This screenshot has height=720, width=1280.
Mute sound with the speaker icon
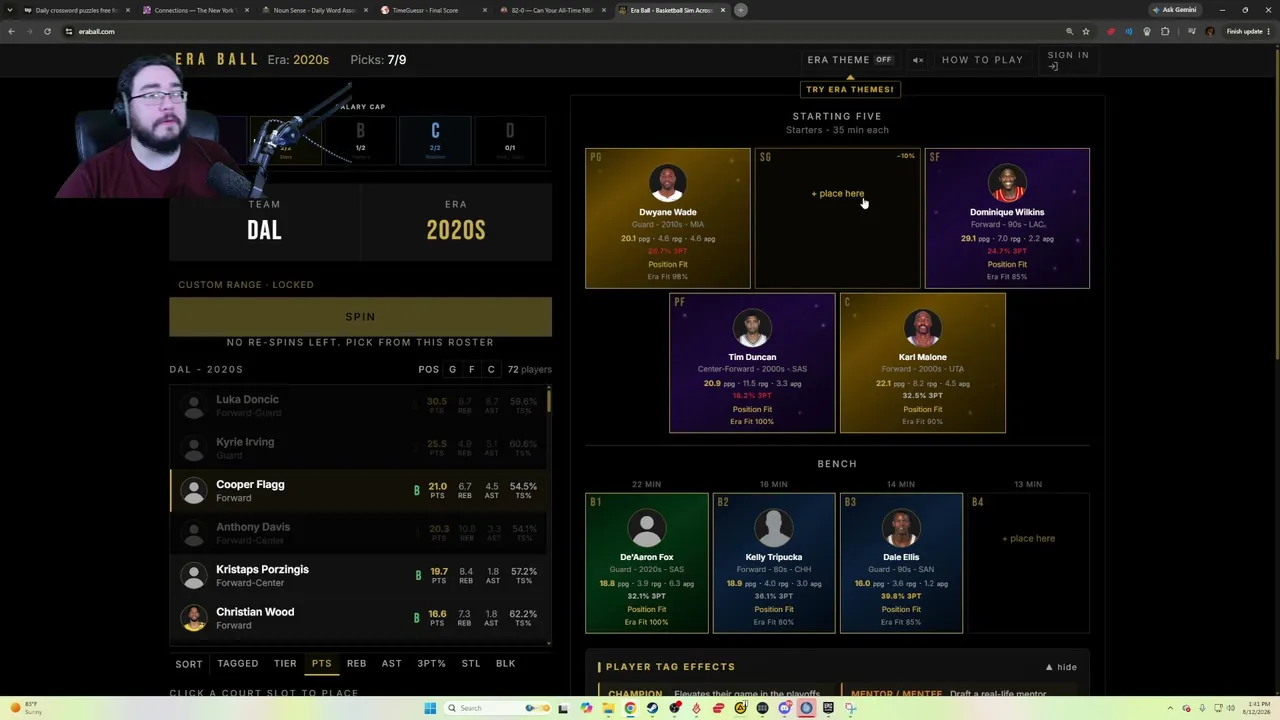(918, 60)
